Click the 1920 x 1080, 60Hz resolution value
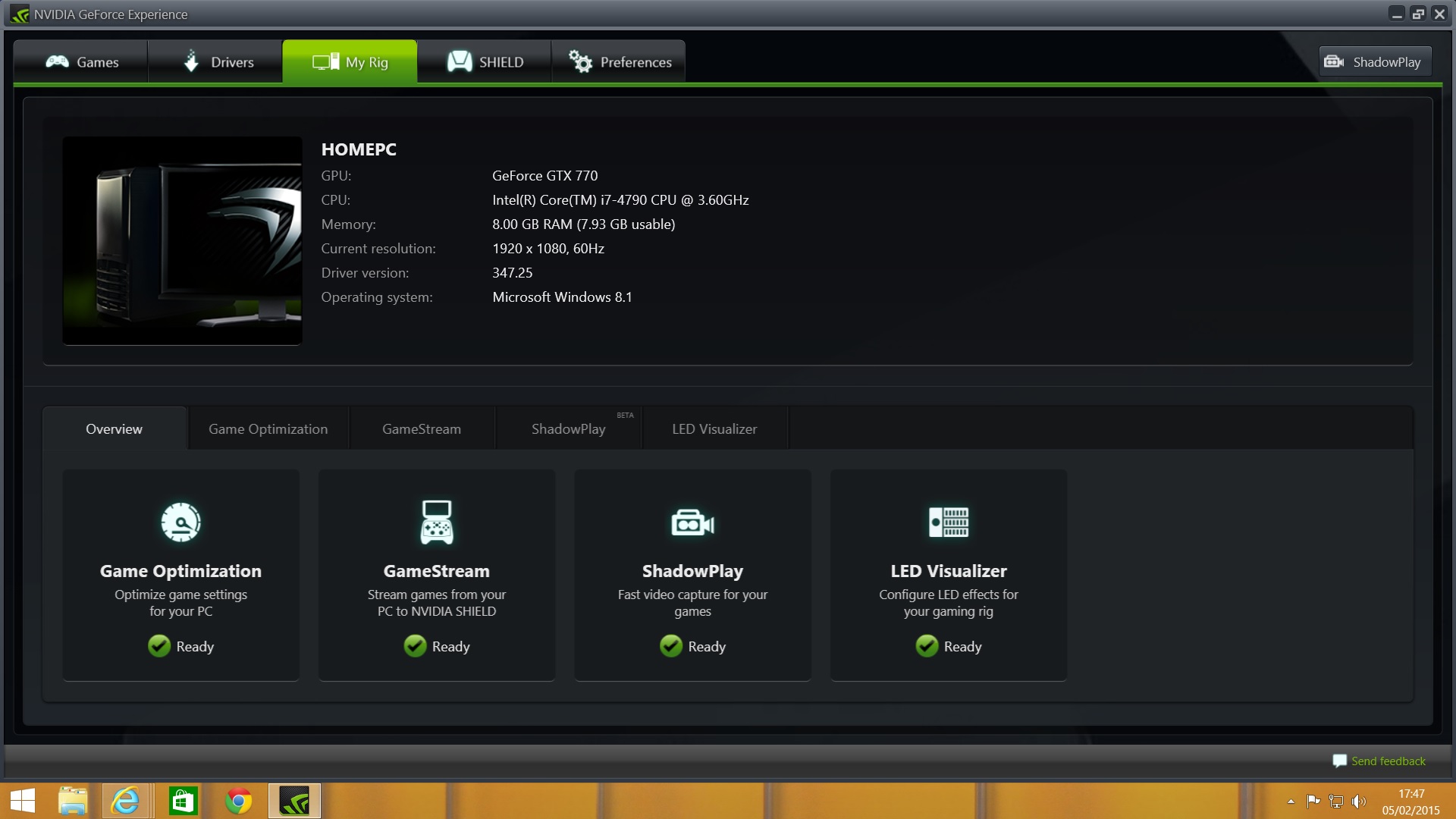Viewport: 1456px width, 819px height. click(548, 248)
